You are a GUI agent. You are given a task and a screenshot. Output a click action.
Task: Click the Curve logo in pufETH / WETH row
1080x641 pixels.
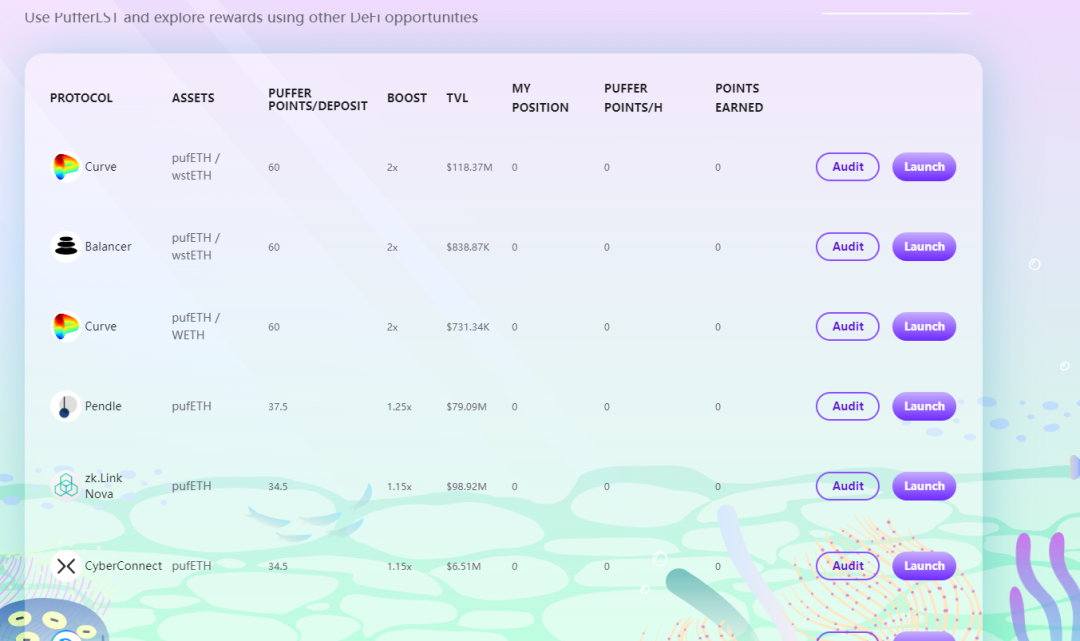[x=65, y=326]
